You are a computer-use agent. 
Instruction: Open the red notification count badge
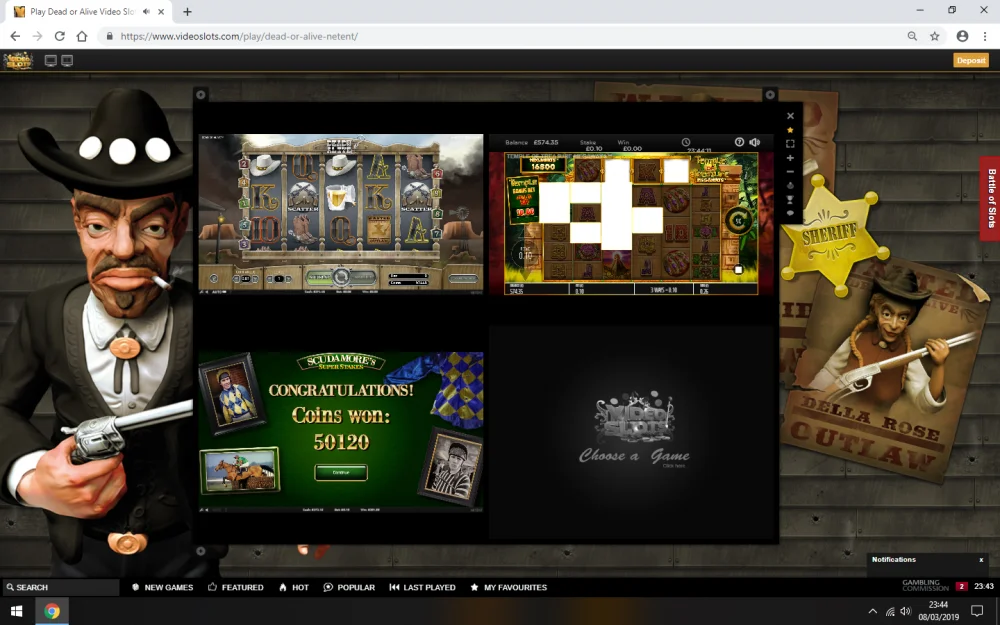click(x=961, y=587)
